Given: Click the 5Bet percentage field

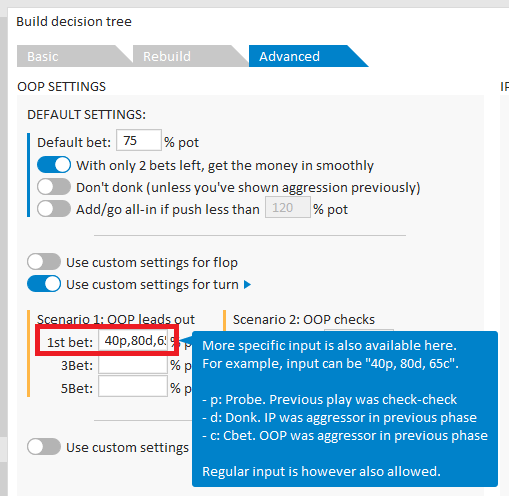Looking at the screenshot, I should pos(133,386).
